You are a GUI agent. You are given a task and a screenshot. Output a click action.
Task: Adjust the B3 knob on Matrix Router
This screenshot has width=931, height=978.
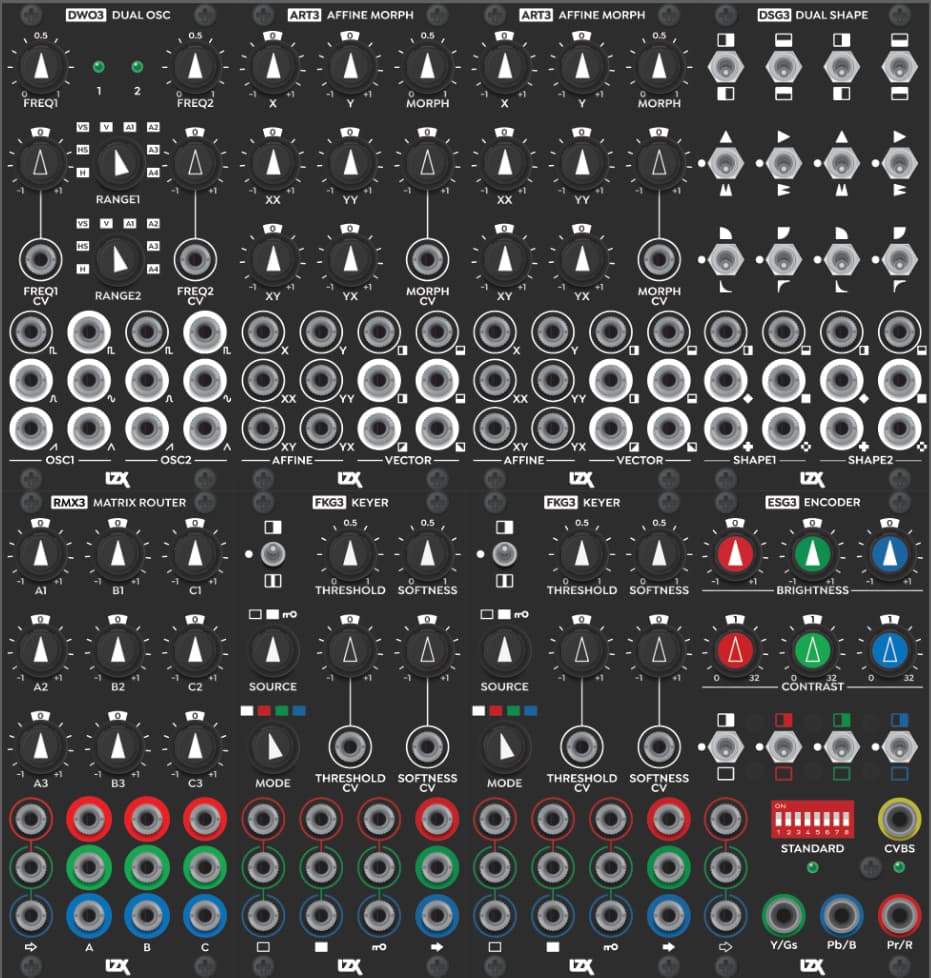coord(118,747)
